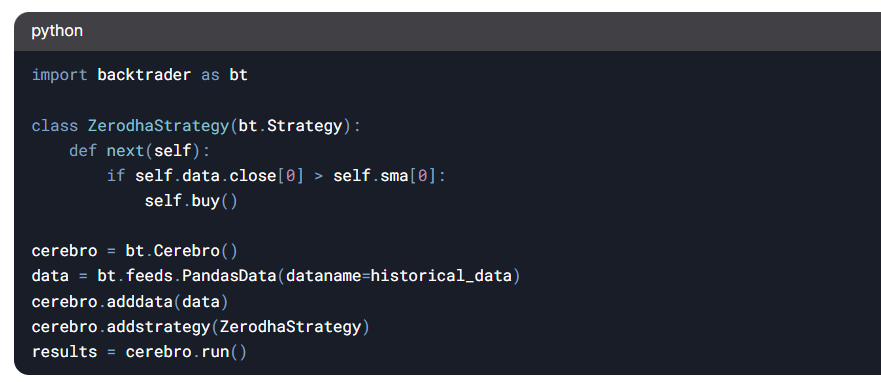Screen dimensions: 881x382
Task: Click bt.Strategy base class text
Action: click(x=290, y=125)
